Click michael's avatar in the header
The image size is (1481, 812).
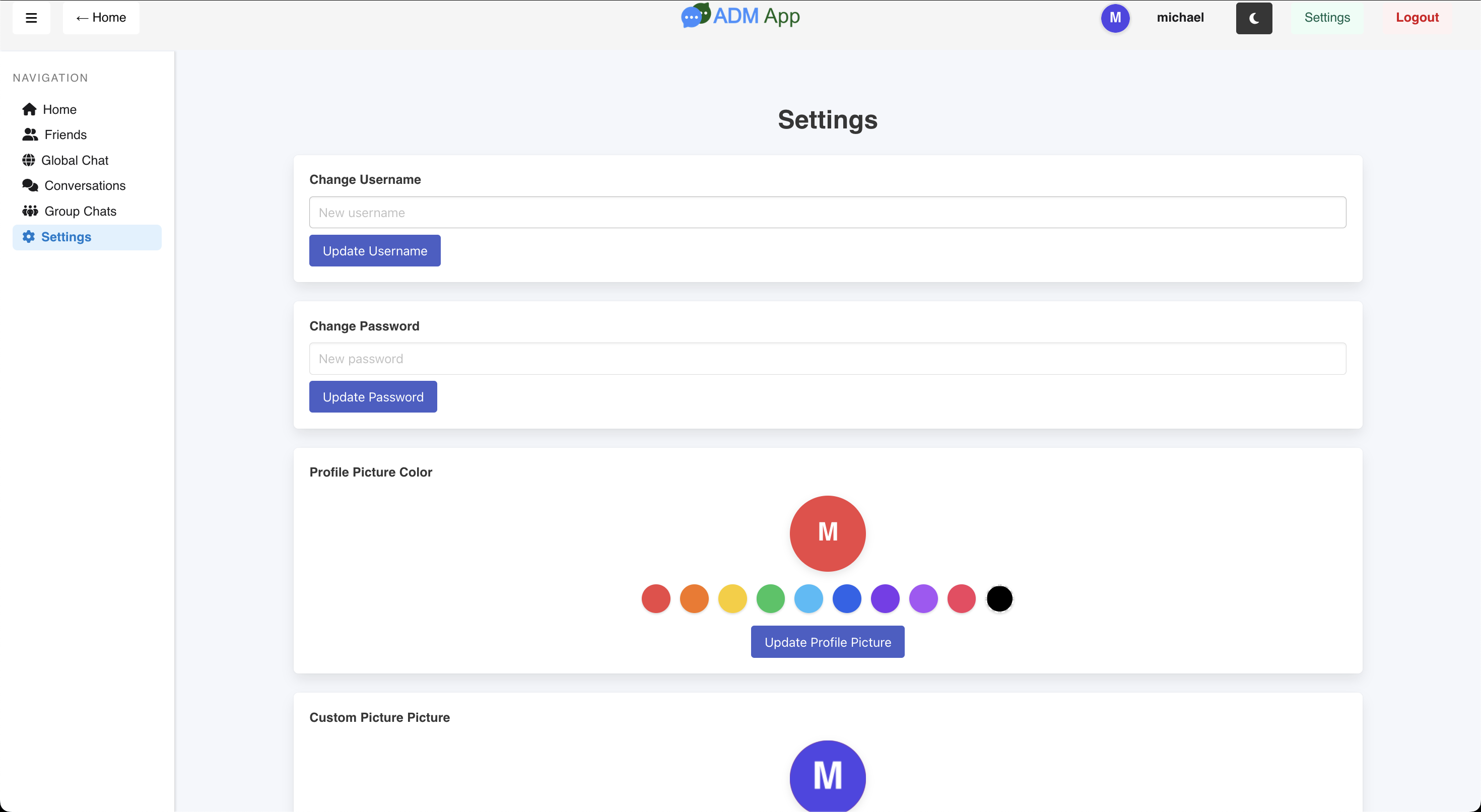pos(1115,18)
